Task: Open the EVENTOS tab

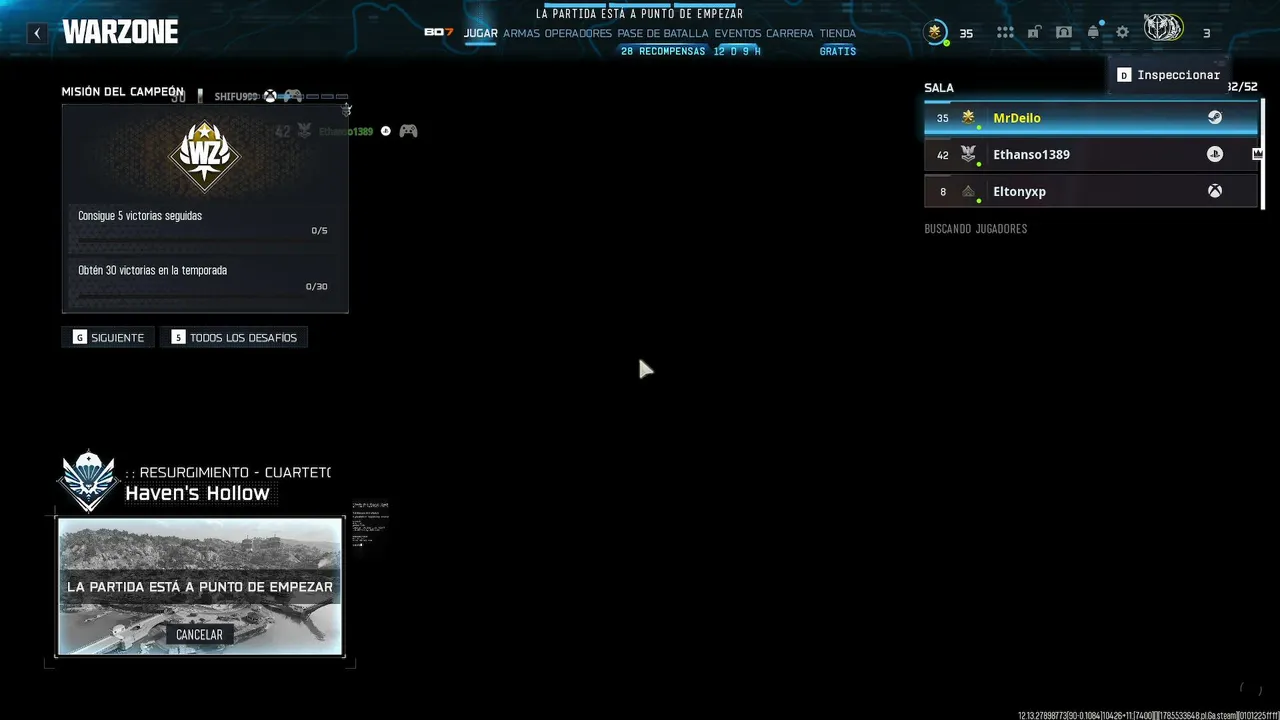Action: (x=738, y=33)
